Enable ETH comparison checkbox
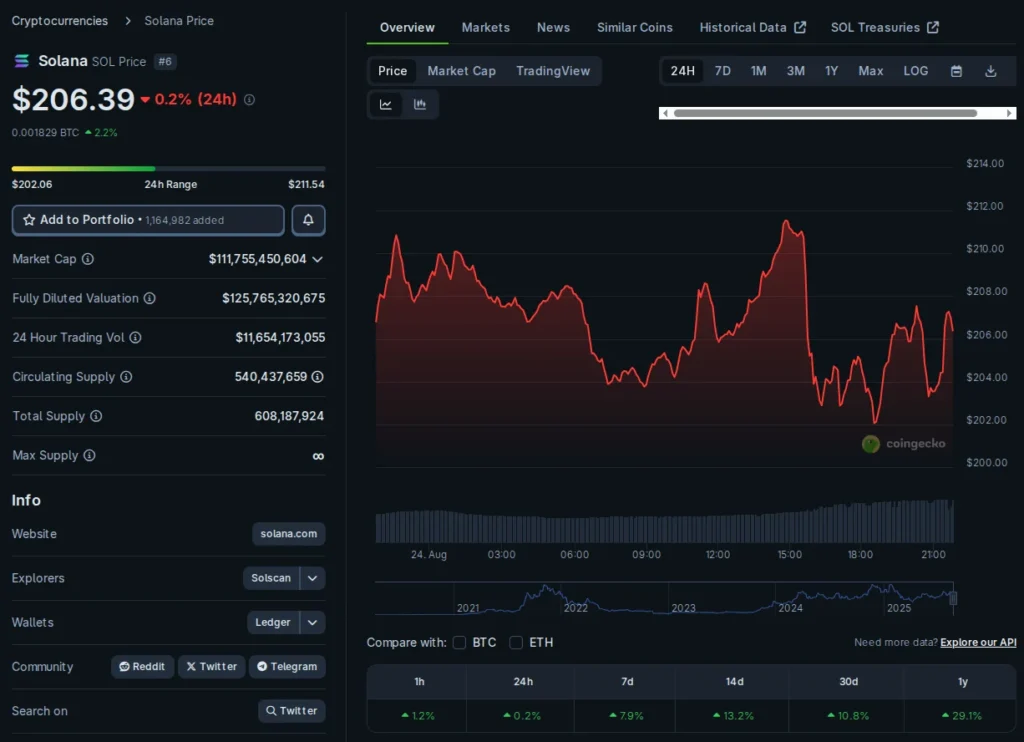 click(x=516, y=643)
